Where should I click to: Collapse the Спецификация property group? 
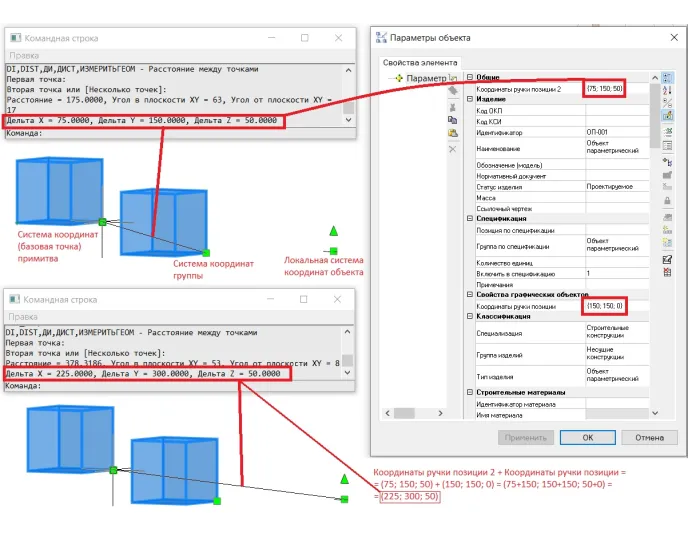pyautogui.click(x=469, y=218)
